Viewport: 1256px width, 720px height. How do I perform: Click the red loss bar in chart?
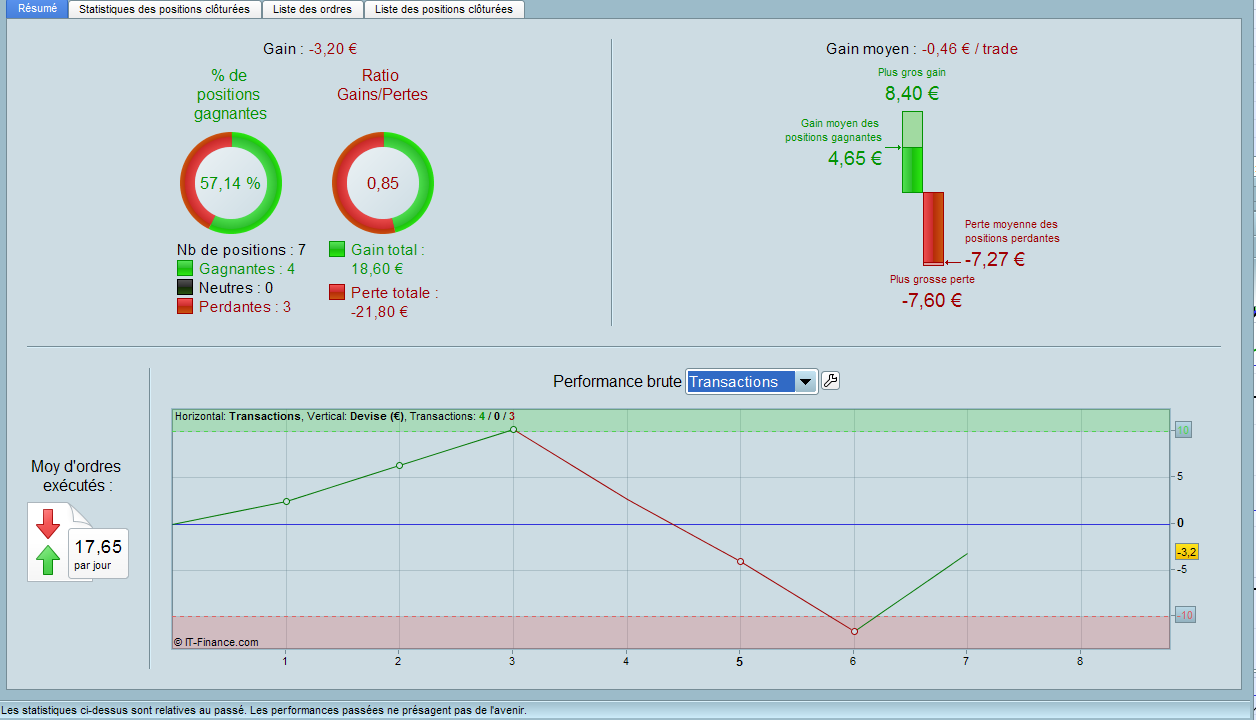[933, 228]
